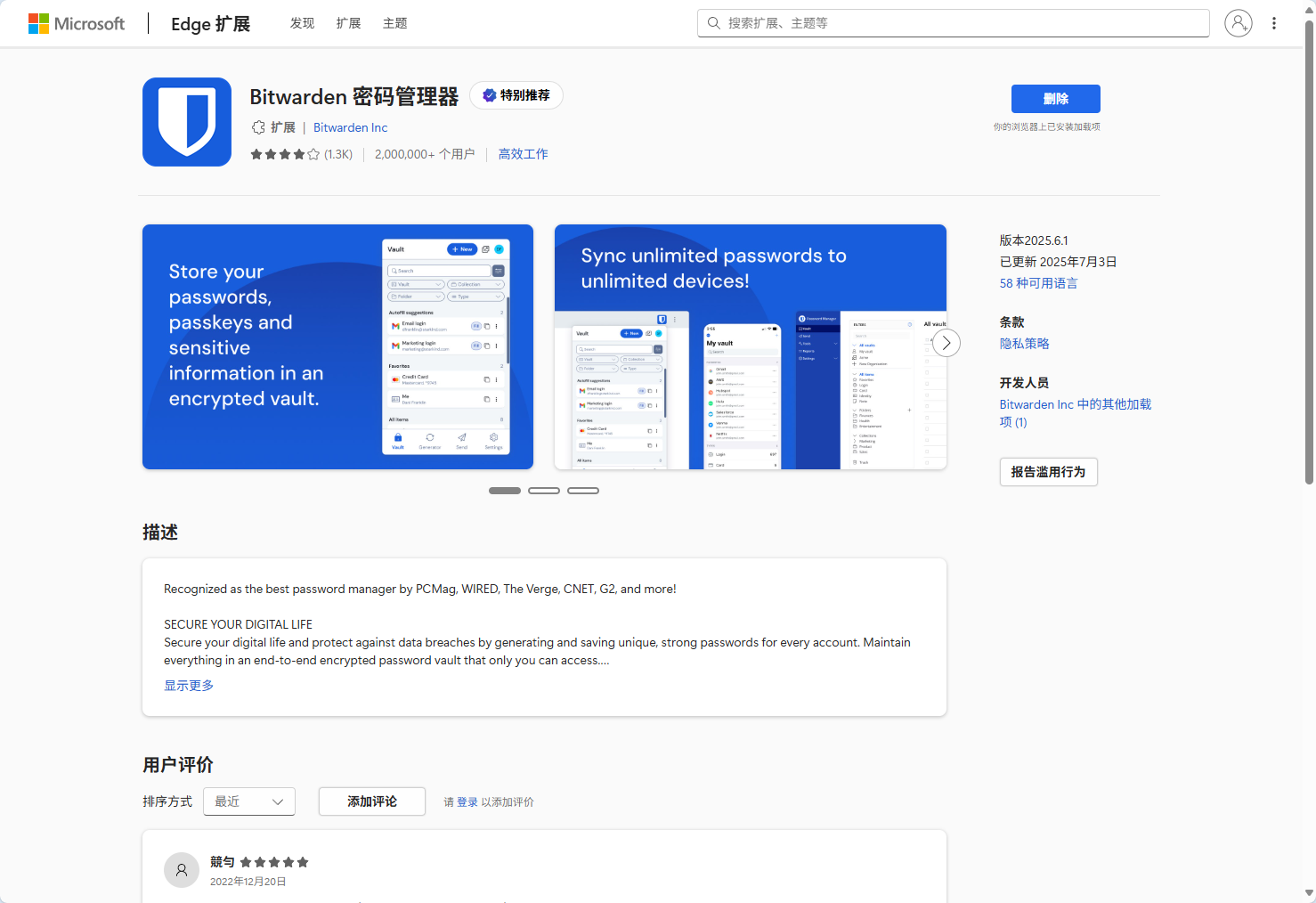Click the page vertical scrollbar

click(x=1309, y=267)
